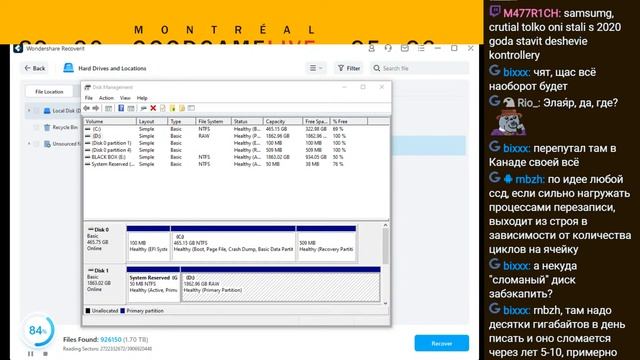
Task: Select the 509 MB Recovery Partition block
Action: [326, 243]
